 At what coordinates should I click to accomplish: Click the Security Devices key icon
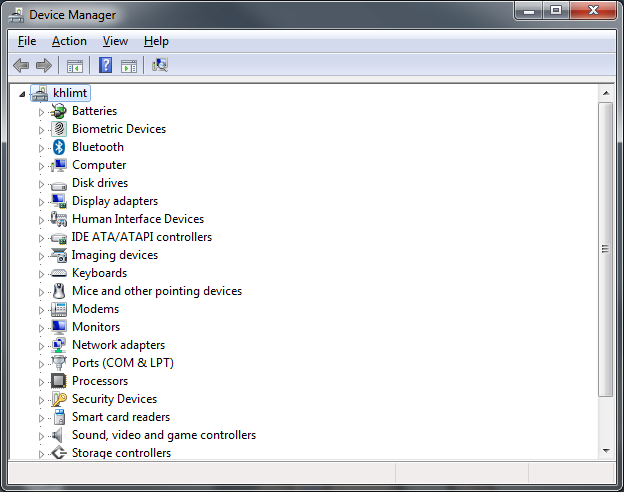(59, 399)
